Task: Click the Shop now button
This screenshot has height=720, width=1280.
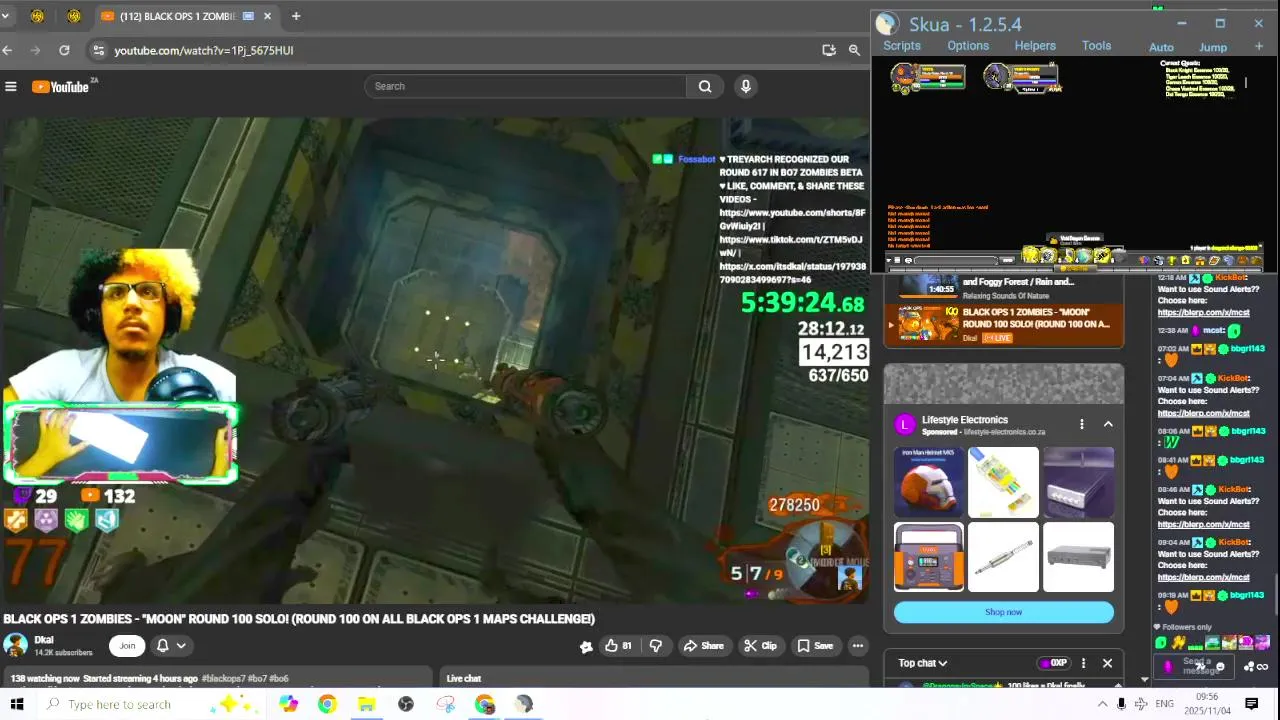Action: [x=1003, y=612]
